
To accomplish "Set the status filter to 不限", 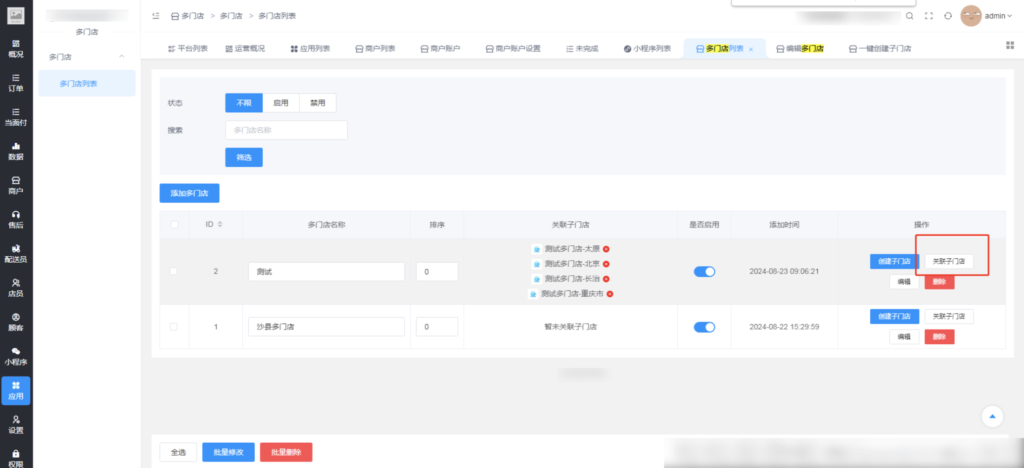I will click(x=244, y=103).
